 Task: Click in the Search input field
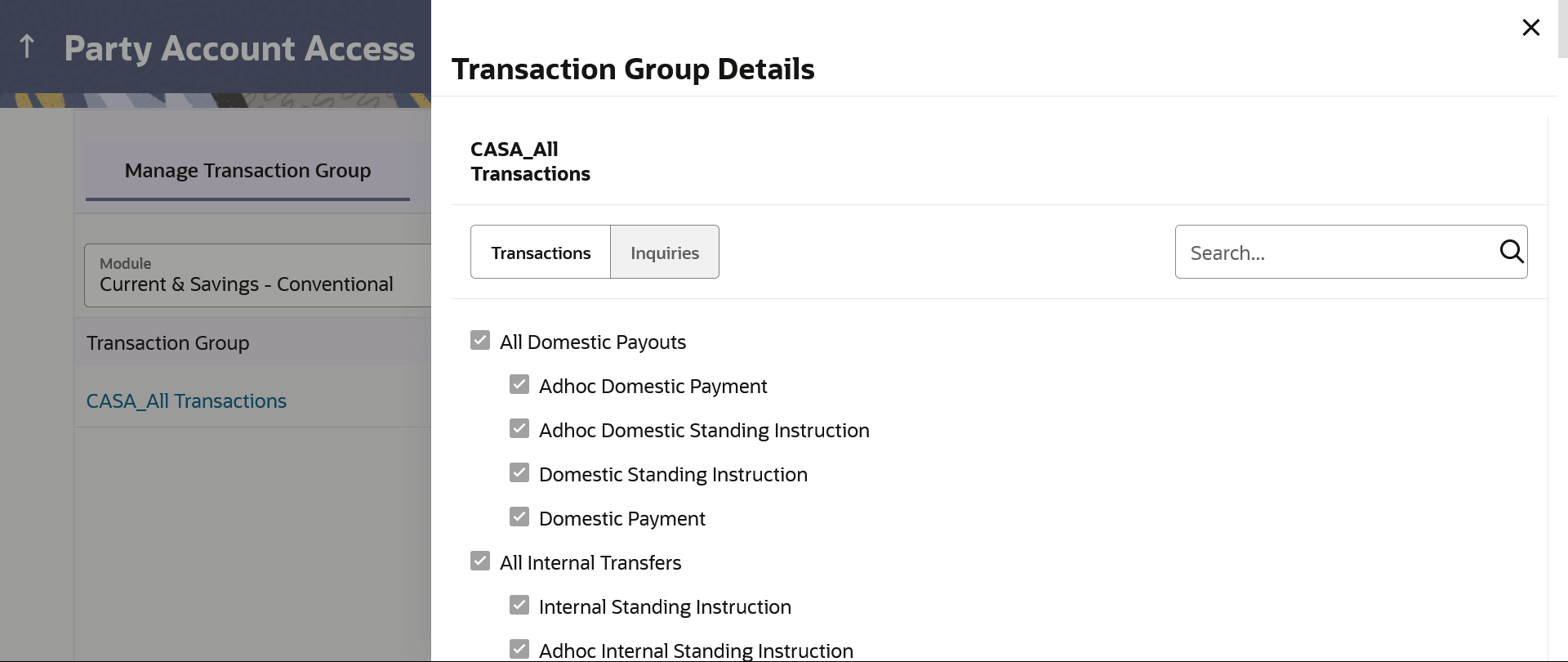pyautogui.click(x=1339, y=253)
